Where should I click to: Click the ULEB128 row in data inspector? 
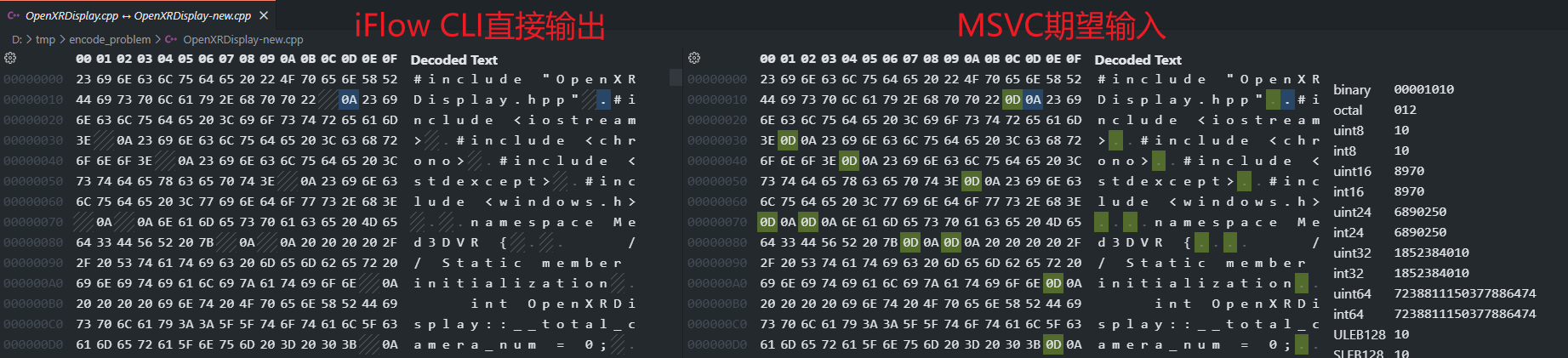point(1359,334)
